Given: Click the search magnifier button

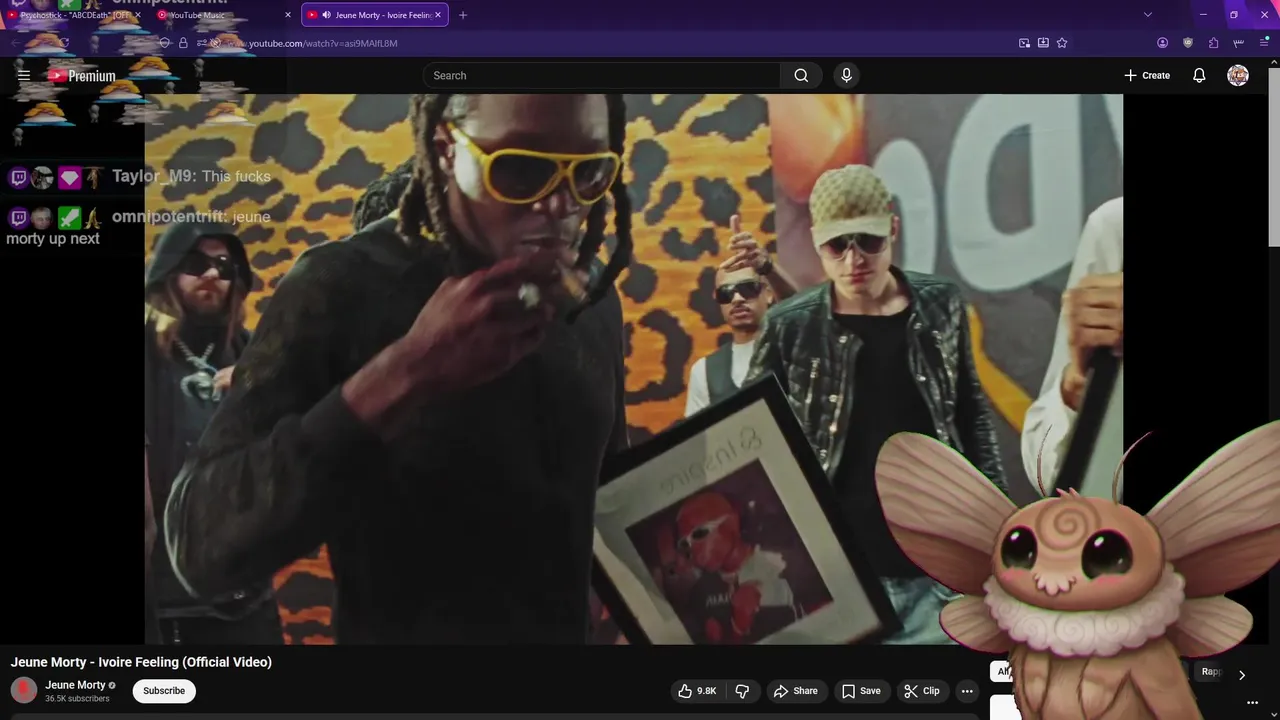Looking at the screenshot, I should [x=801, y=75].
